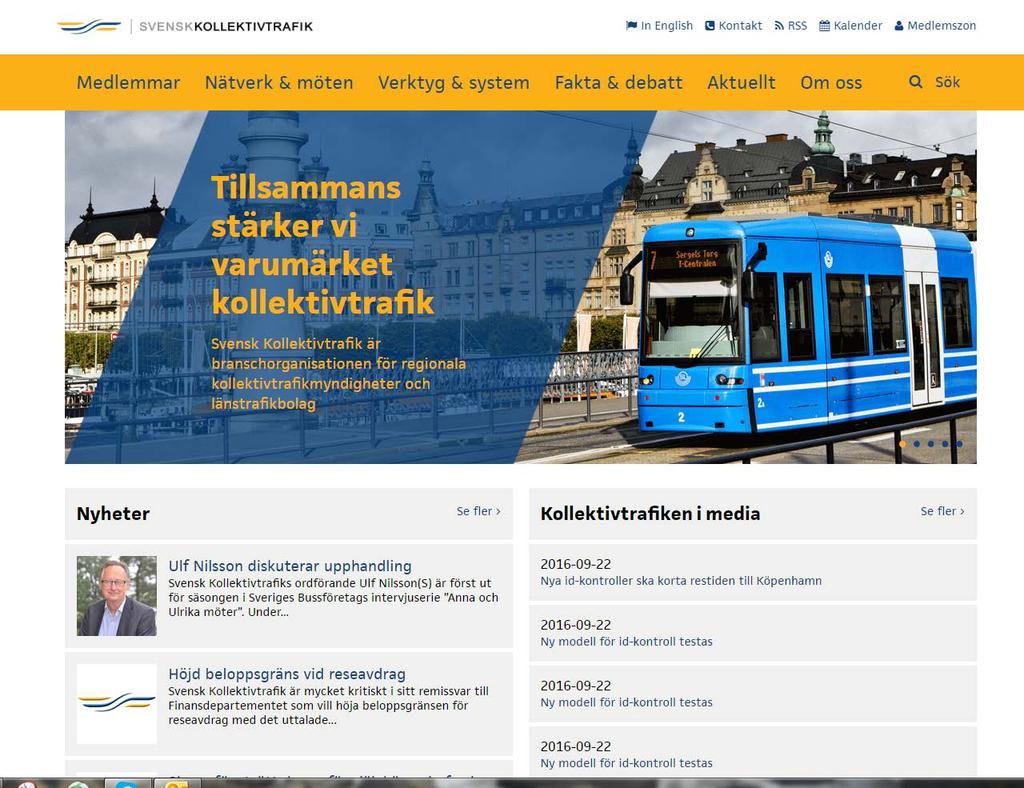This screenshot has width=1024, height=788.
Task: Click the Svensk Kollektivtrafik wave logo
Action: tap(89, 27)
